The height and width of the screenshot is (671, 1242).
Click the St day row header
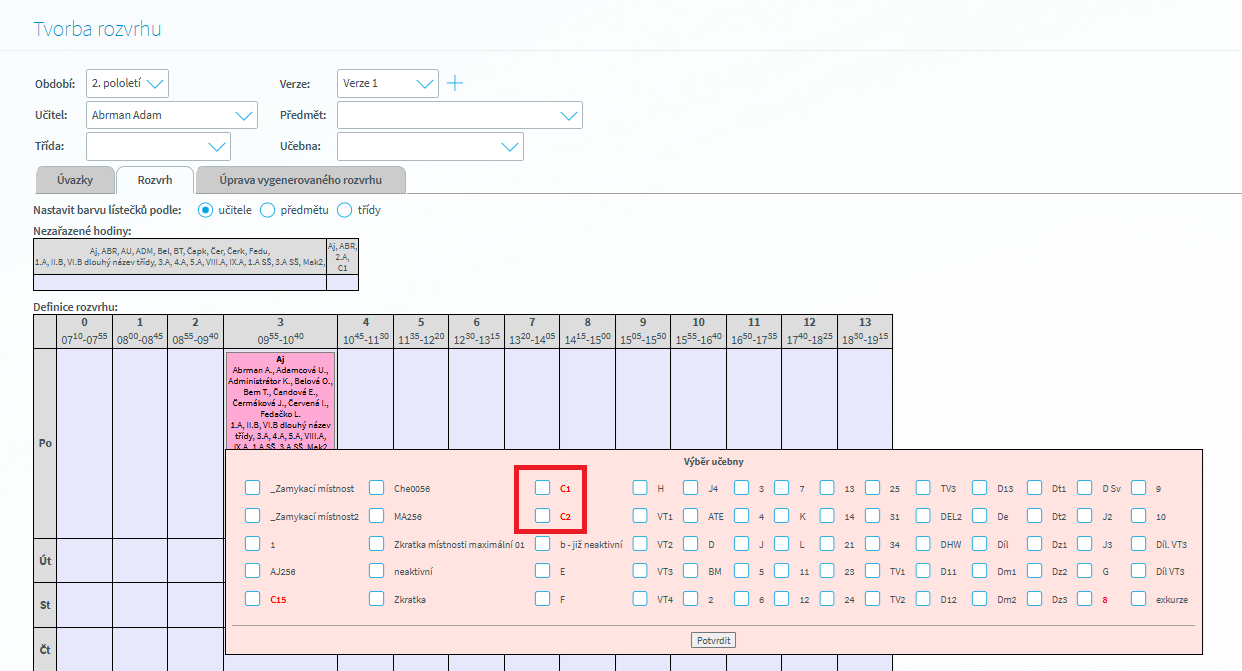pos(45,605)
